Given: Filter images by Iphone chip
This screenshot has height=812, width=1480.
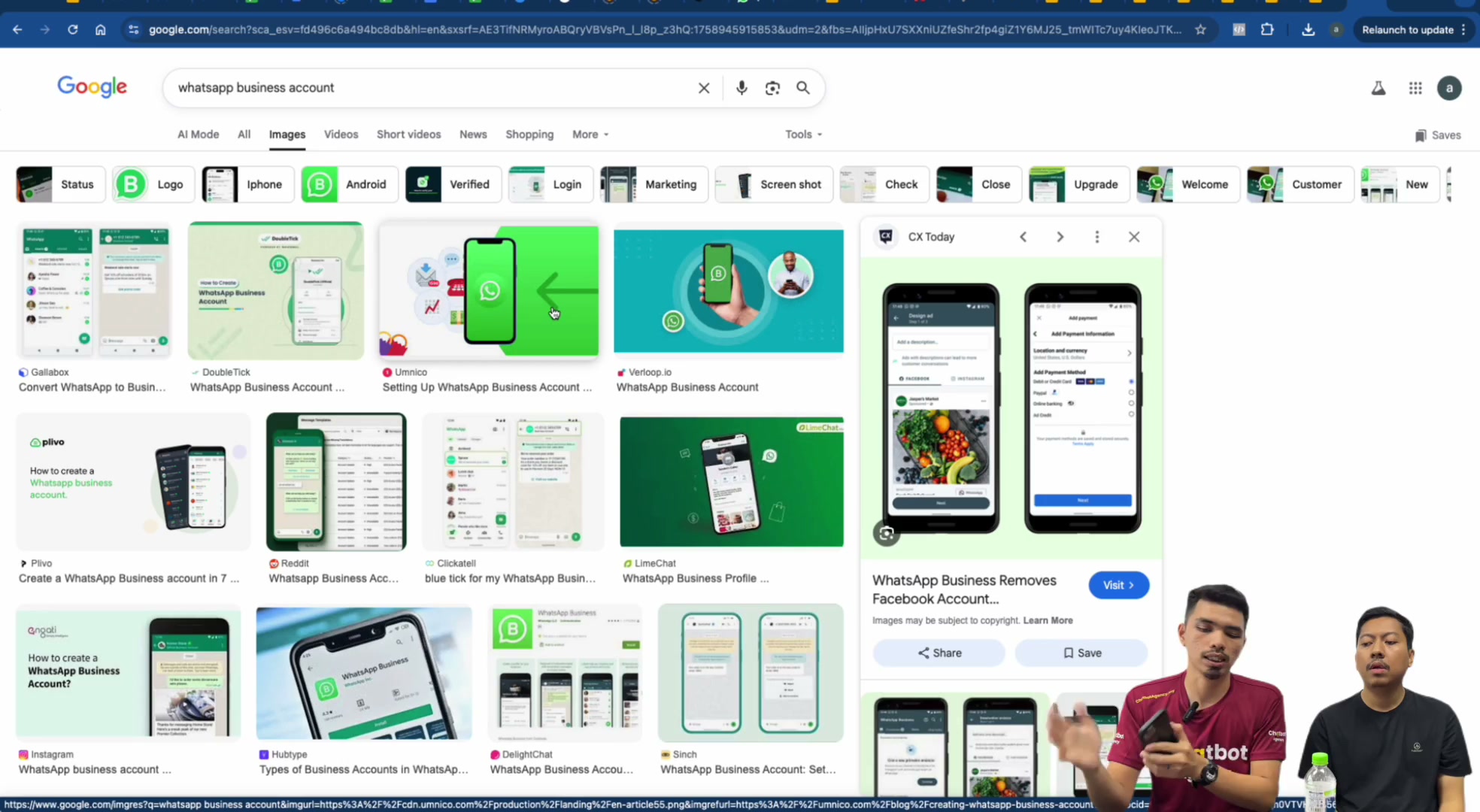Looking at the screenshot, I should click(x=247, y=184).
